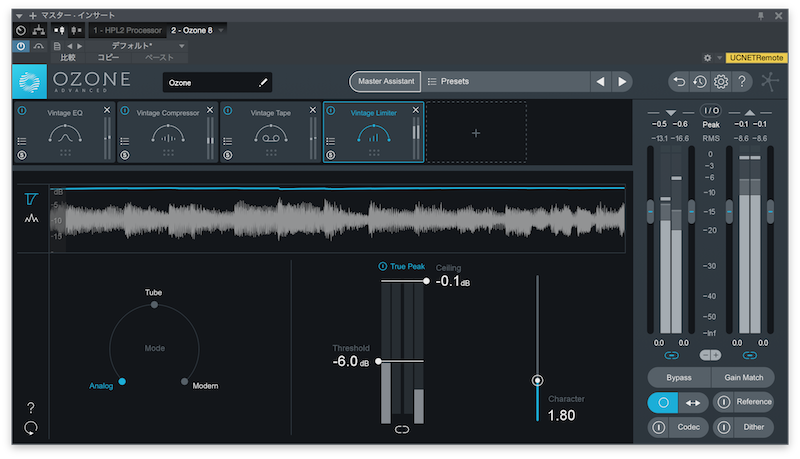The width and height of the screenshot is (800, 459).
Task: Click the Gain Match button
Action: [743, 378]
